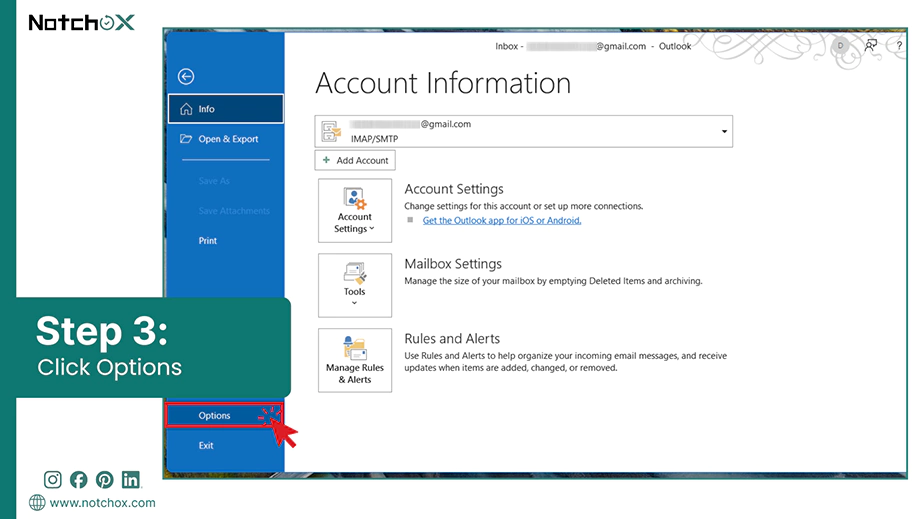Expand the Tools chevron

point(355,303)
